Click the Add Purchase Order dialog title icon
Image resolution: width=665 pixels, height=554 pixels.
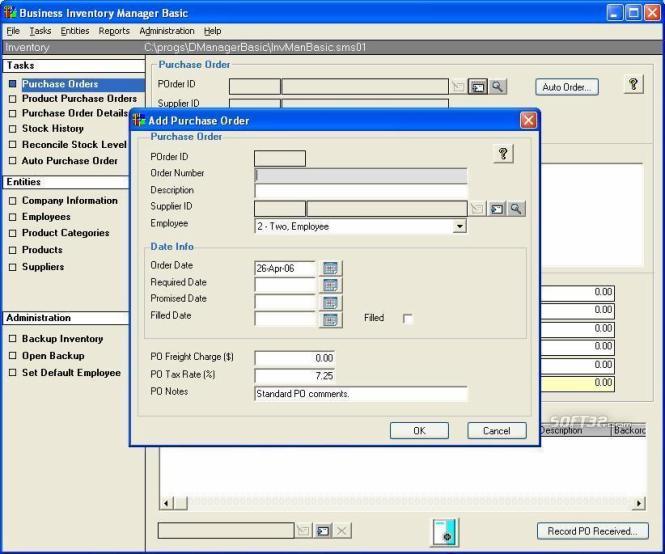139,120
